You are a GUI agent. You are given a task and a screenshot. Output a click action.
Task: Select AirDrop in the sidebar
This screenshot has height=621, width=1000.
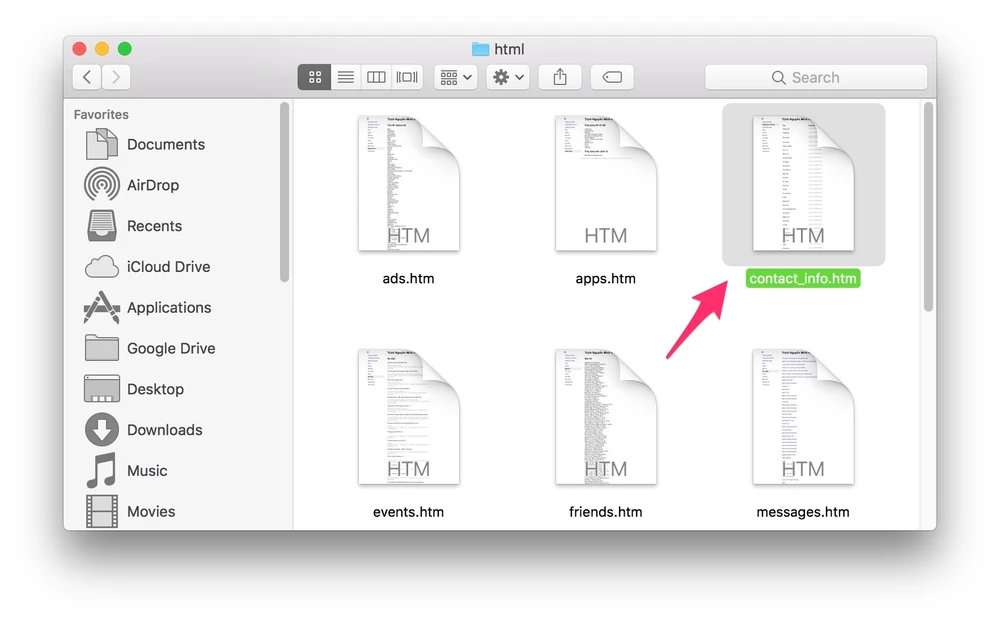[152, 185]
